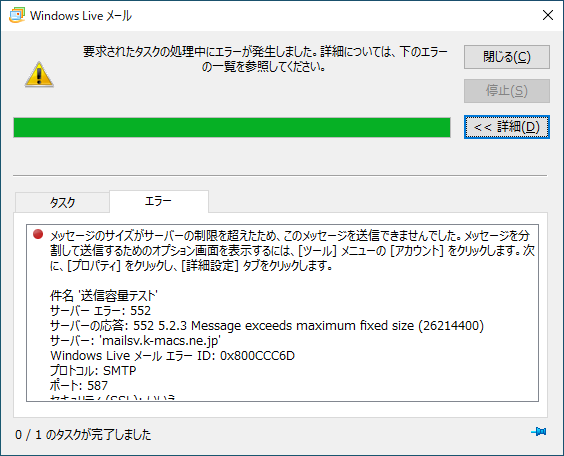Collapse details with << 詳細(D) button
This screenshot has width=564, height=456.
click(x=506, y=127)
